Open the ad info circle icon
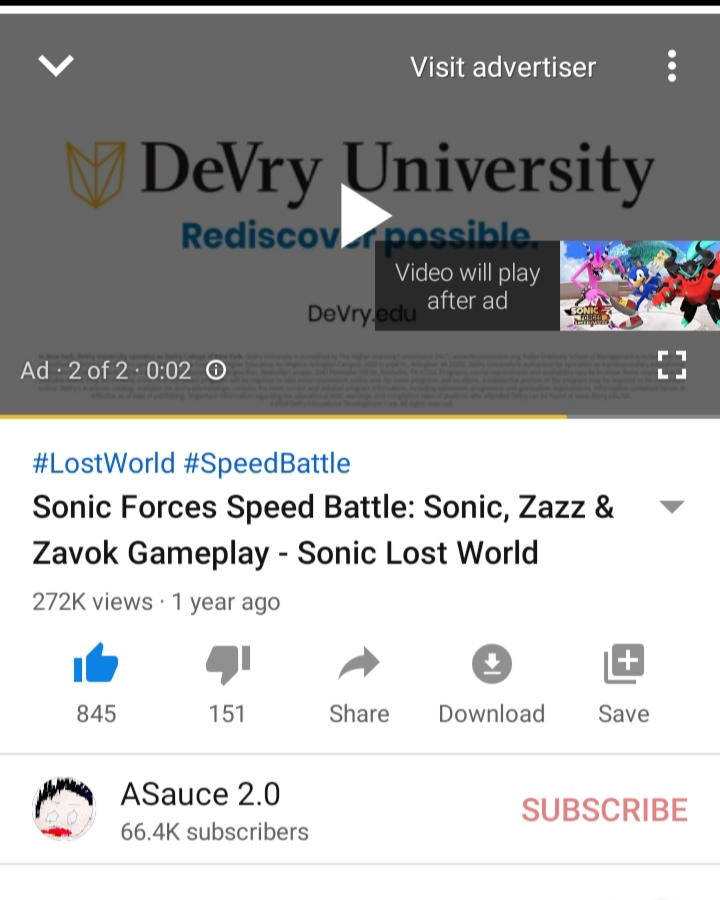 (216, 370)
